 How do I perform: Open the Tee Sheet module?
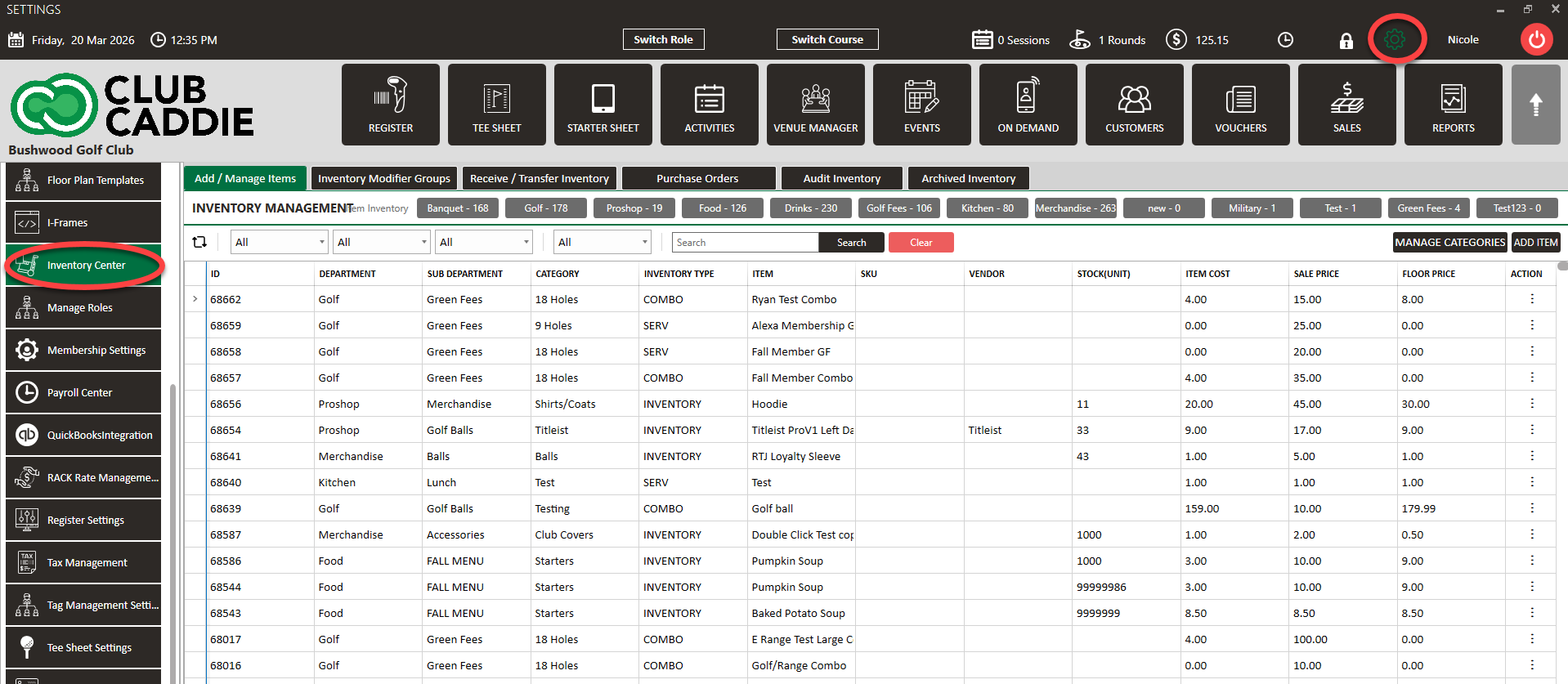point(496,105)
